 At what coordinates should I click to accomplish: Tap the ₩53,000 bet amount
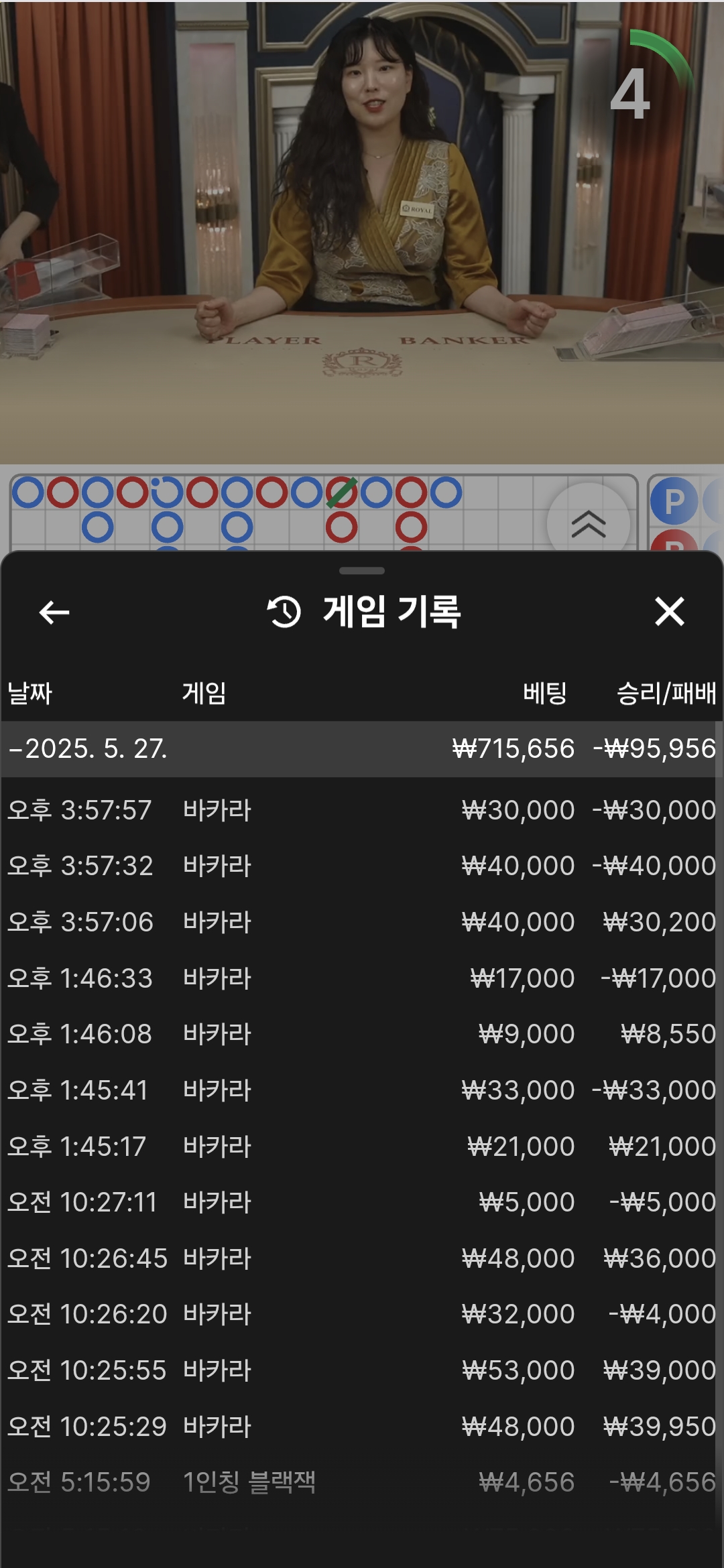pyautogui.click(x=518, y=1370)
